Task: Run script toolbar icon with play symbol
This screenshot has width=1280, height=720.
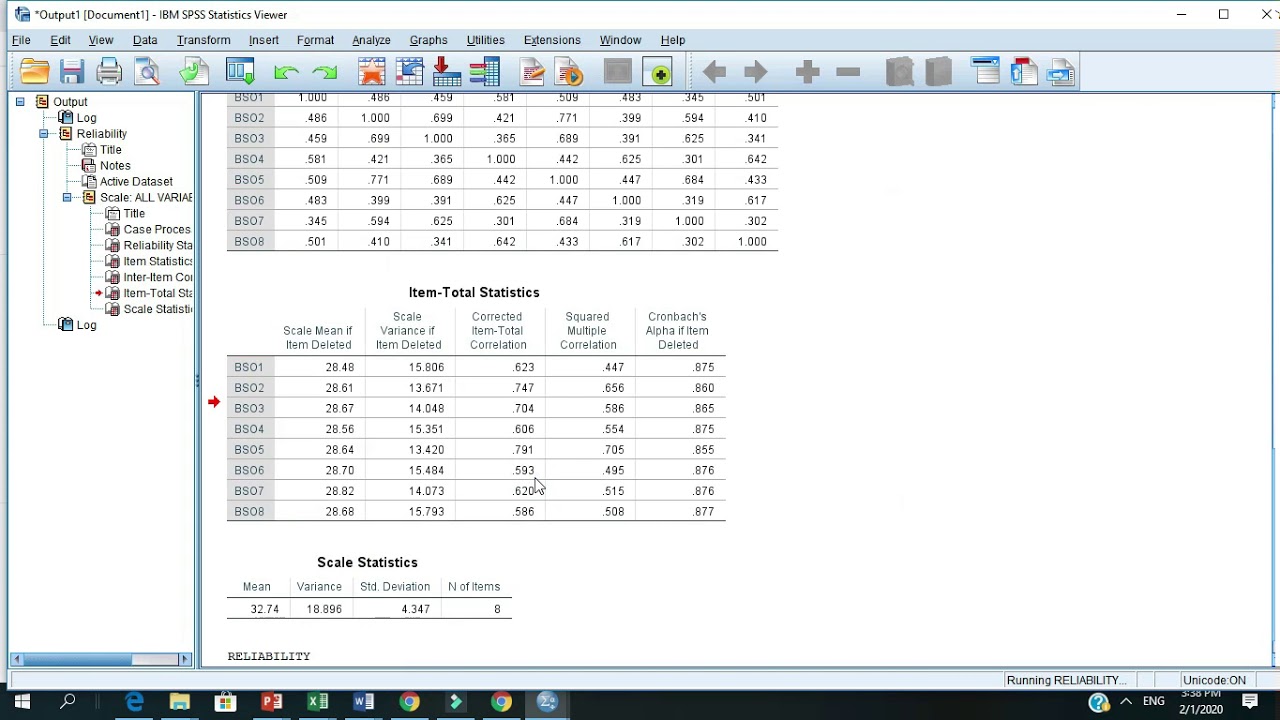Action: (569, 72)
